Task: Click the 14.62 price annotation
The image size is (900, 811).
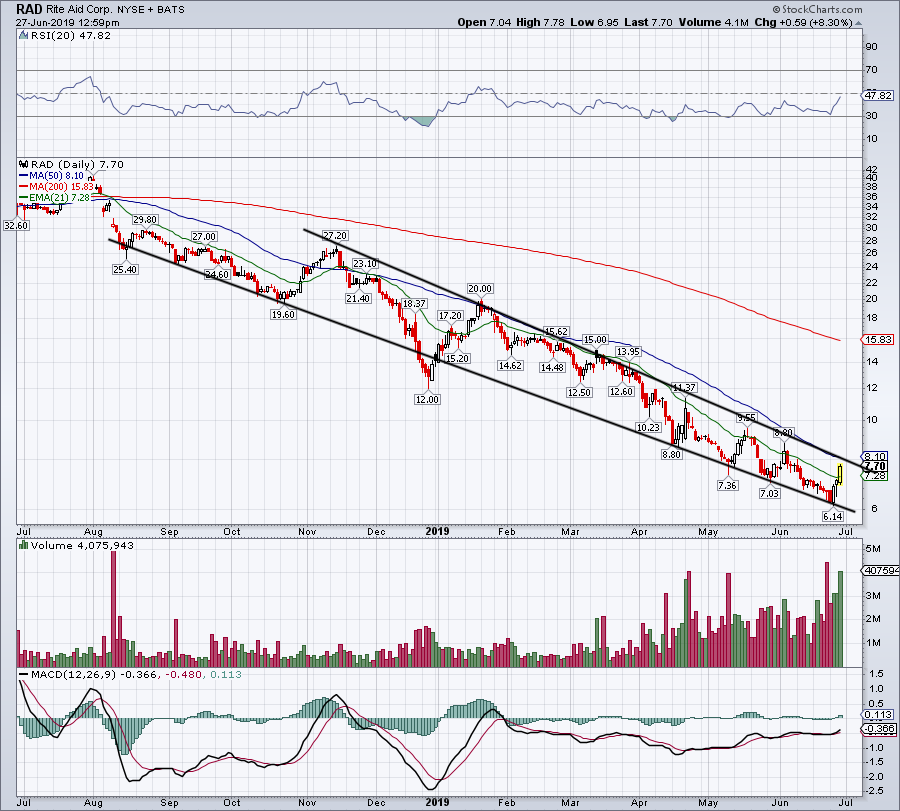Action: click(510, 365)
